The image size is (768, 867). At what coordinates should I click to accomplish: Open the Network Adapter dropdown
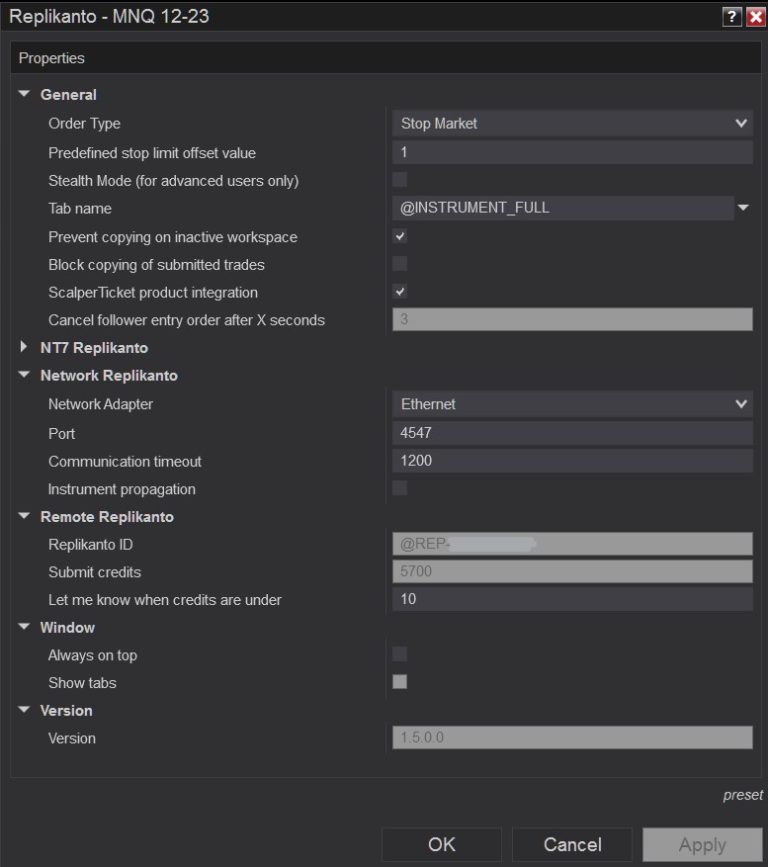[571, 404]
